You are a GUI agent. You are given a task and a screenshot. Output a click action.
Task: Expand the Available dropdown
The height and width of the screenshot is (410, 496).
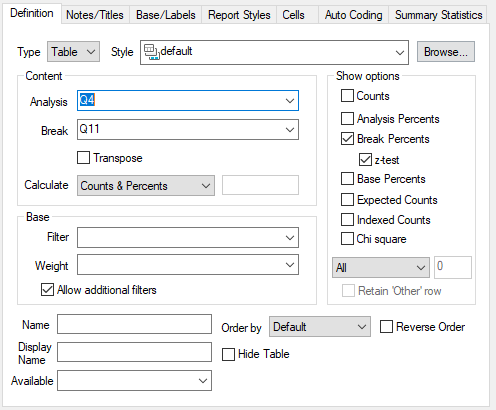pyautogui.click(x=134, y=380)
